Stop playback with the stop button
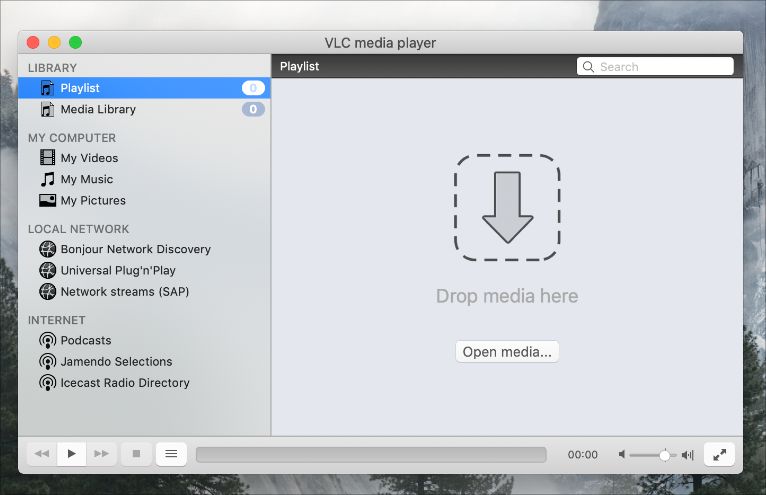 [136, 454]
